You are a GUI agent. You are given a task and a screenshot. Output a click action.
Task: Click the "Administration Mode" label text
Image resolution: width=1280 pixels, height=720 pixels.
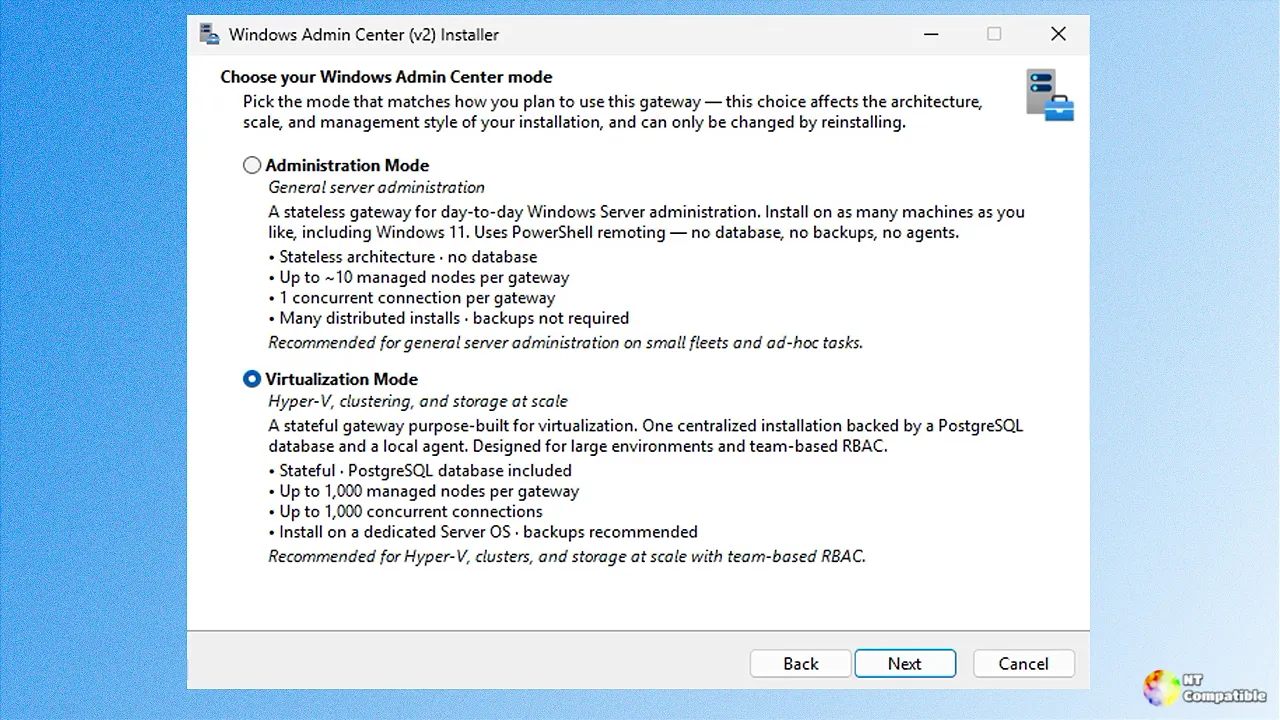pyautogui.click(x=347, y=165)
